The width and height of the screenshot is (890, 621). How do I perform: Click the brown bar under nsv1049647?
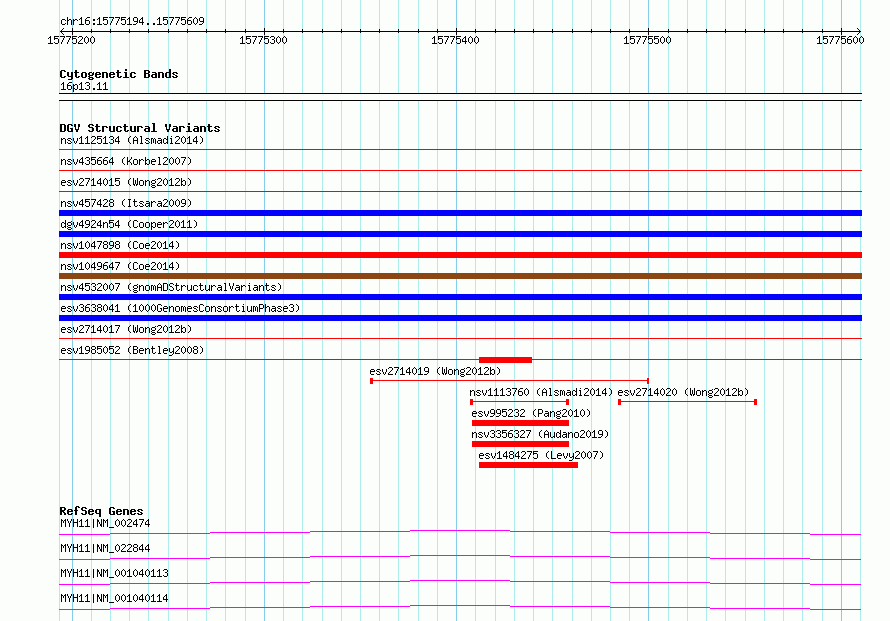coord(460,276)
